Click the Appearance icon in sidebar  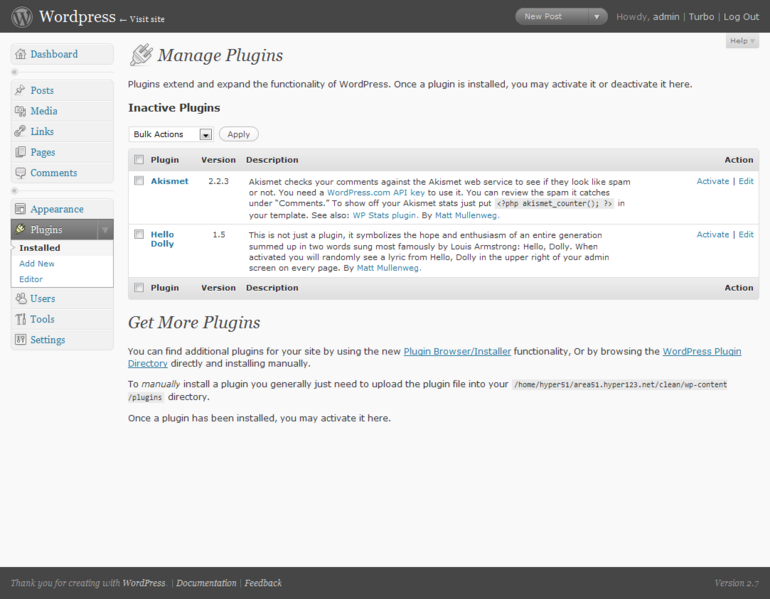tap(20, 209)
